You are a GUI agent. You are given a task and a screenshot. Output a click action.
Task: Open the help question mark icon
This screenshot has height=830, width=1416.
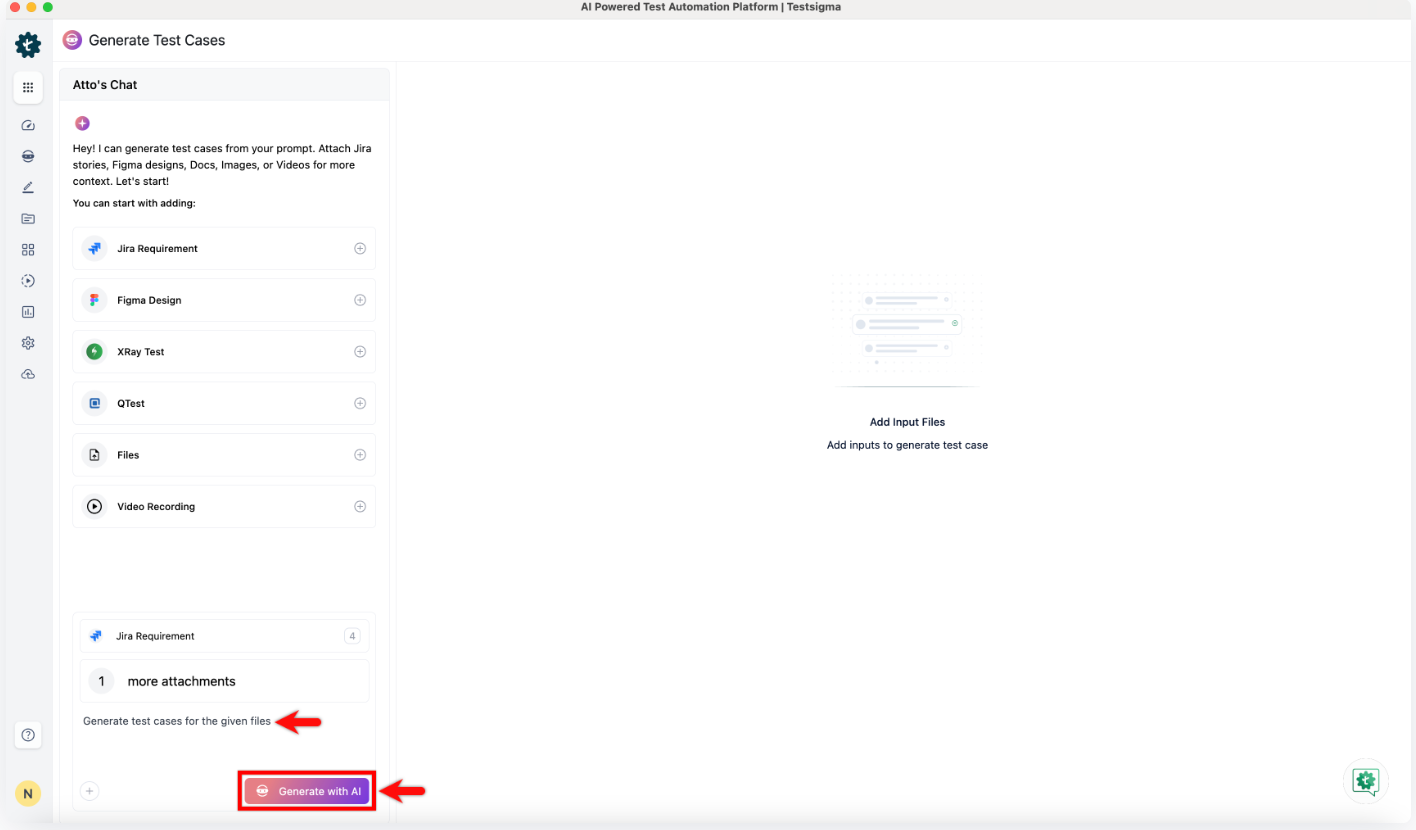click(x=28, y=735)
